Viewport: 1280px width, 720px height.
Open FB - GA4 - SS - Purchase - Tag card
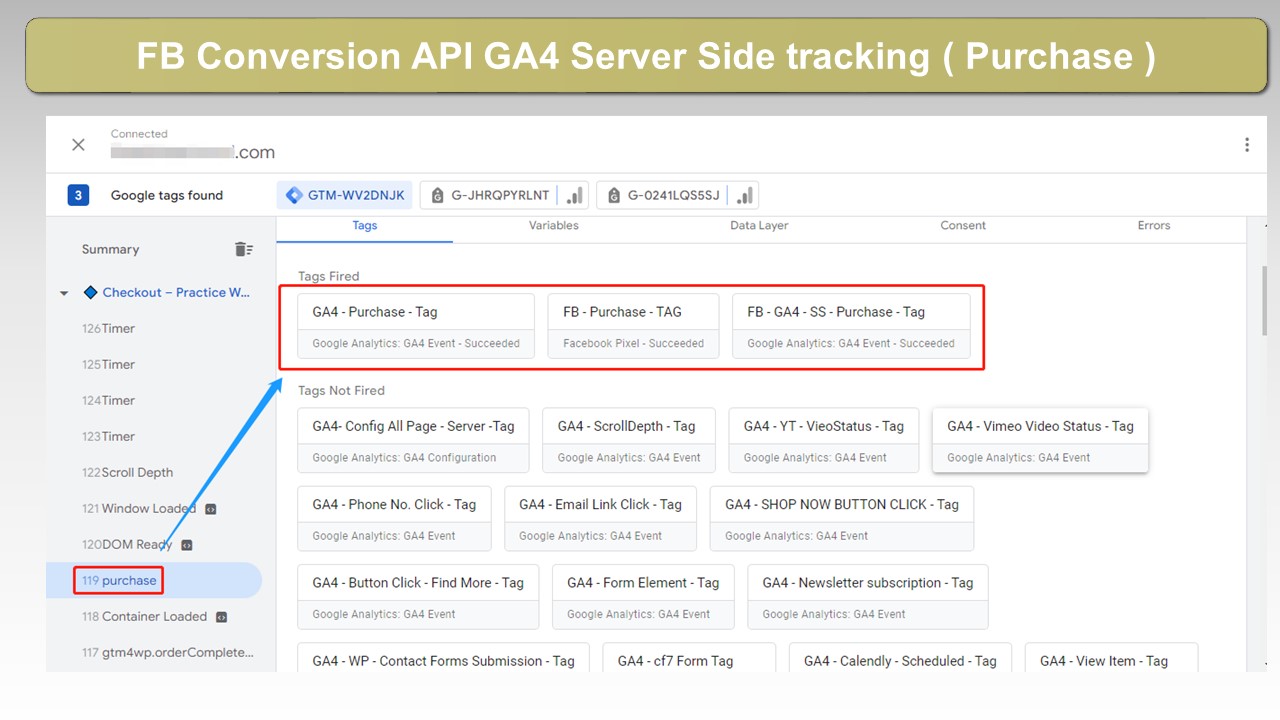[851, 326]
